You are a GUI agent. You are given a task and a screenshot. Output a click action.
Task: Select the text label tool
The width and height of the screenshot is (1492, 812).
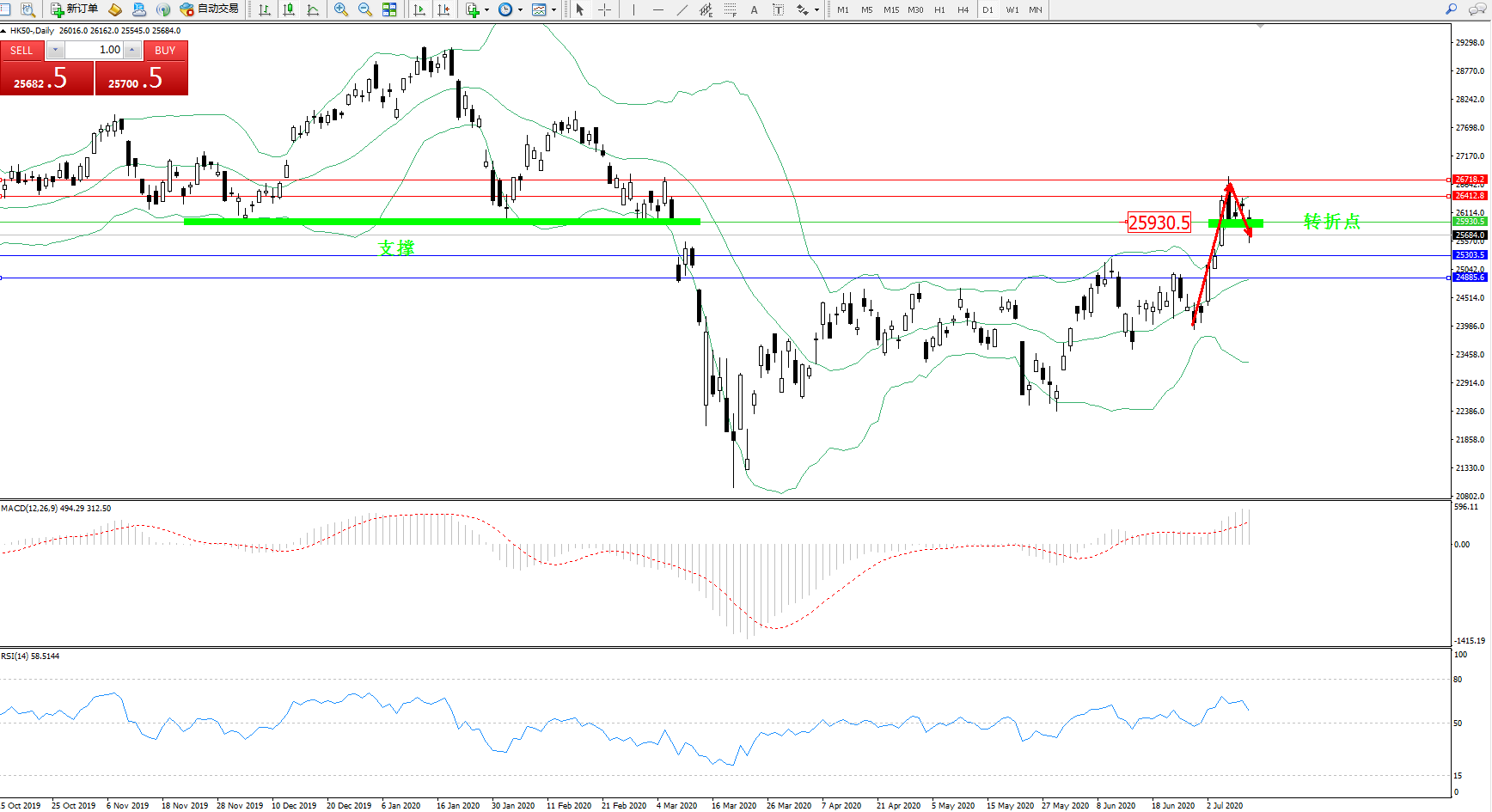[x=754, y=9]
